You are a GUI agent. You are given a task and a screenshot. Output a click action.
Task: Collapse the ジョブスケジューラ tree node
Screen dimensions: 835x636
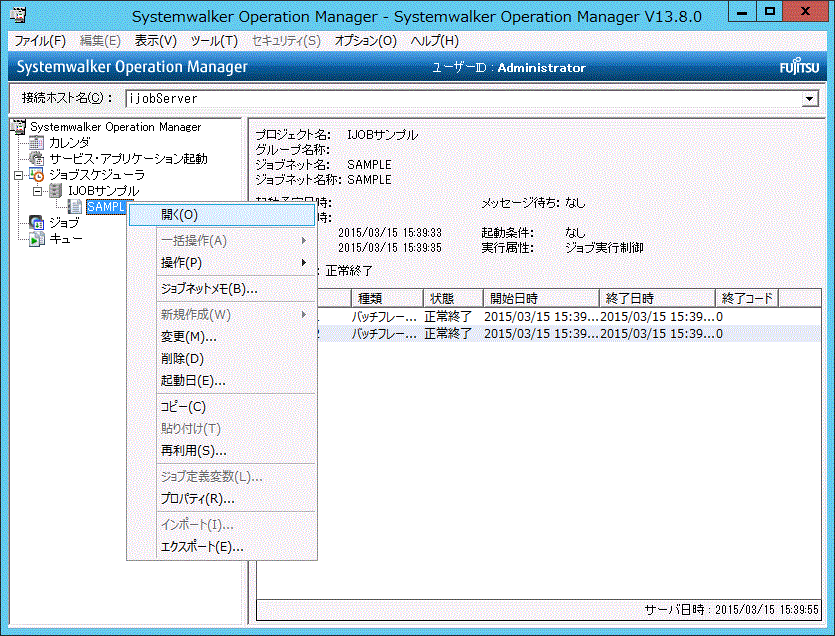pyautogui.click(x=19, y=175)
